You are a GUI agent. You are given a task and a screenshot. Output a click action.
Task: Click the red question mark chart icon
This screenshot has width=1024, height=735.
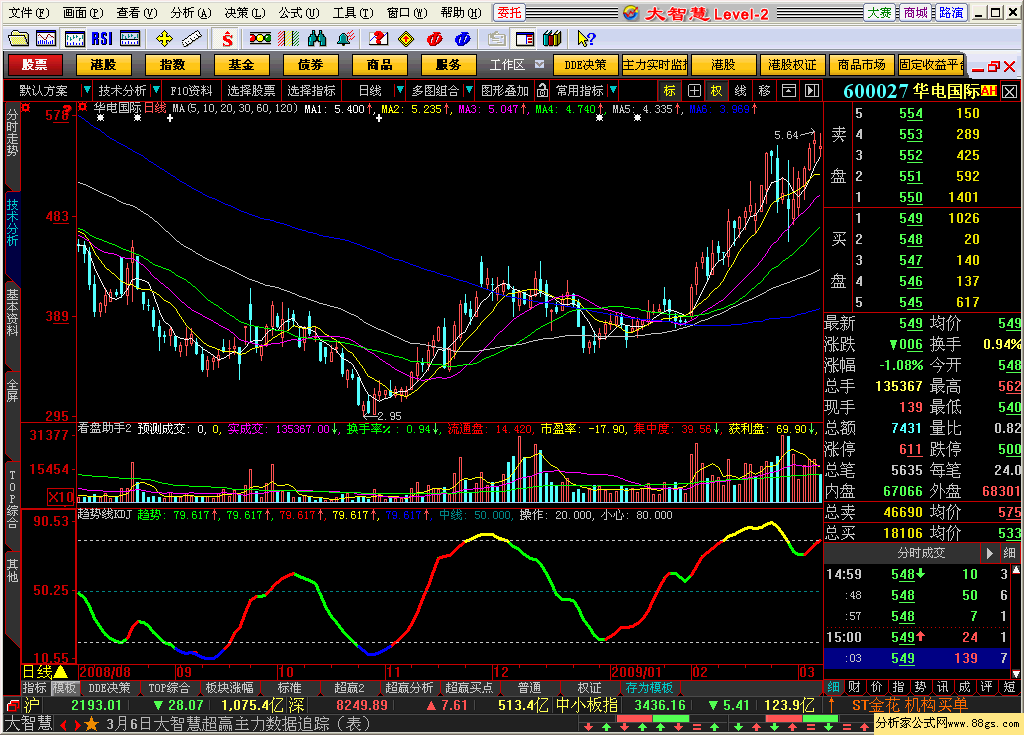point(377,39)
